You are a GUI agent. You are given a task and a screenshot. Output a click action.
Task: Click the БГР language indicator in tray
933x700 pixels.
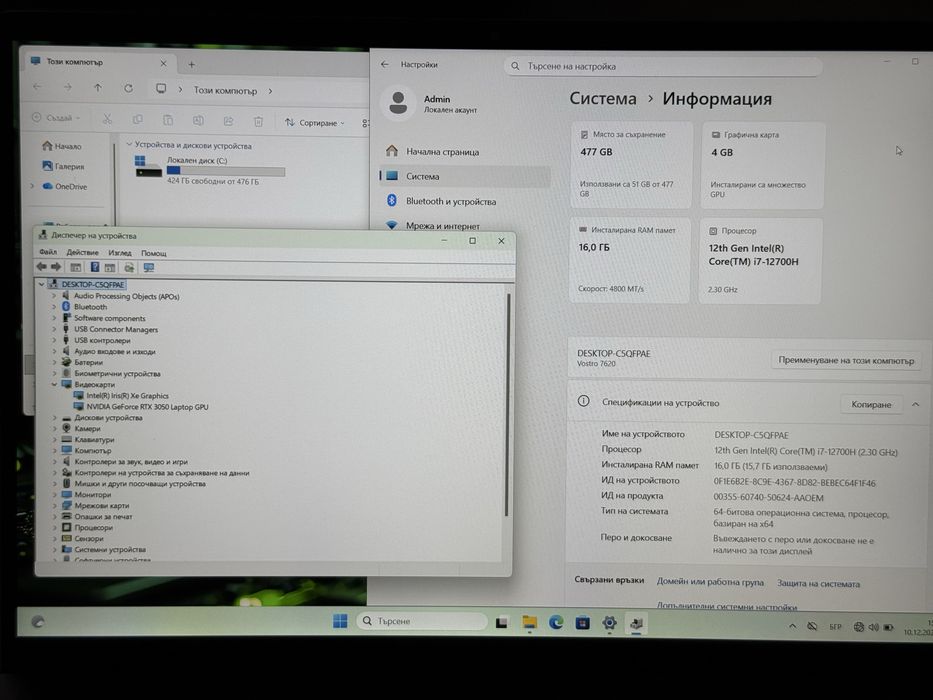pyautogui.click(x=835, y=626)
